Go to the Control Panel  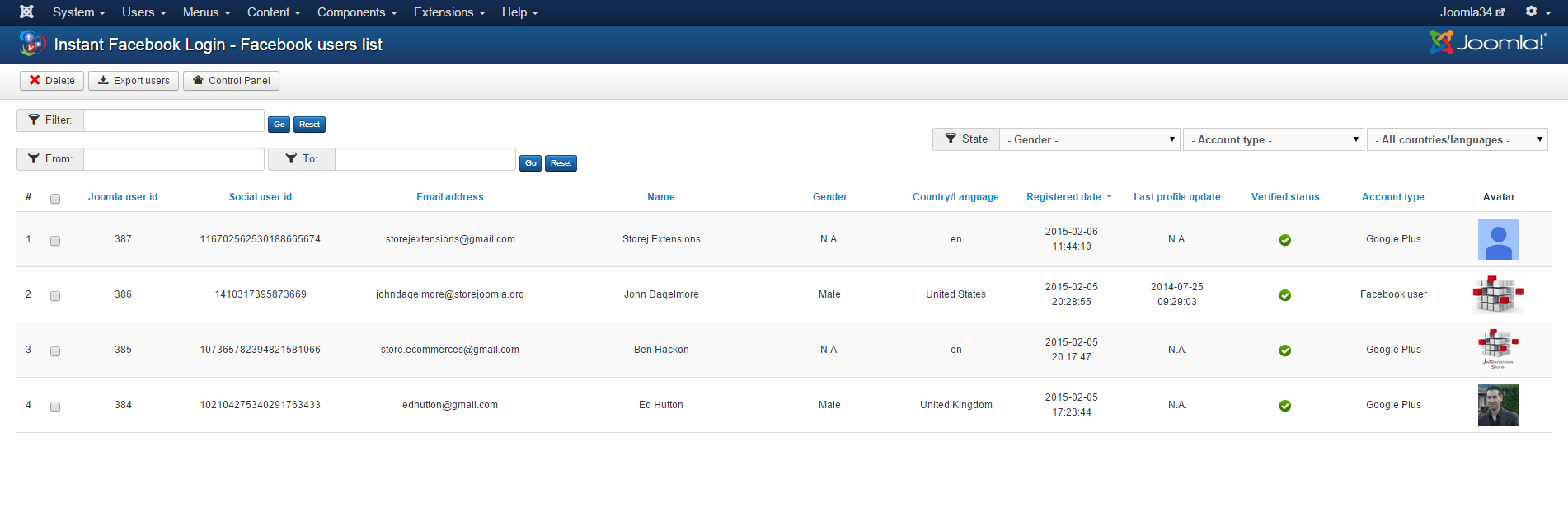point(231,81)
